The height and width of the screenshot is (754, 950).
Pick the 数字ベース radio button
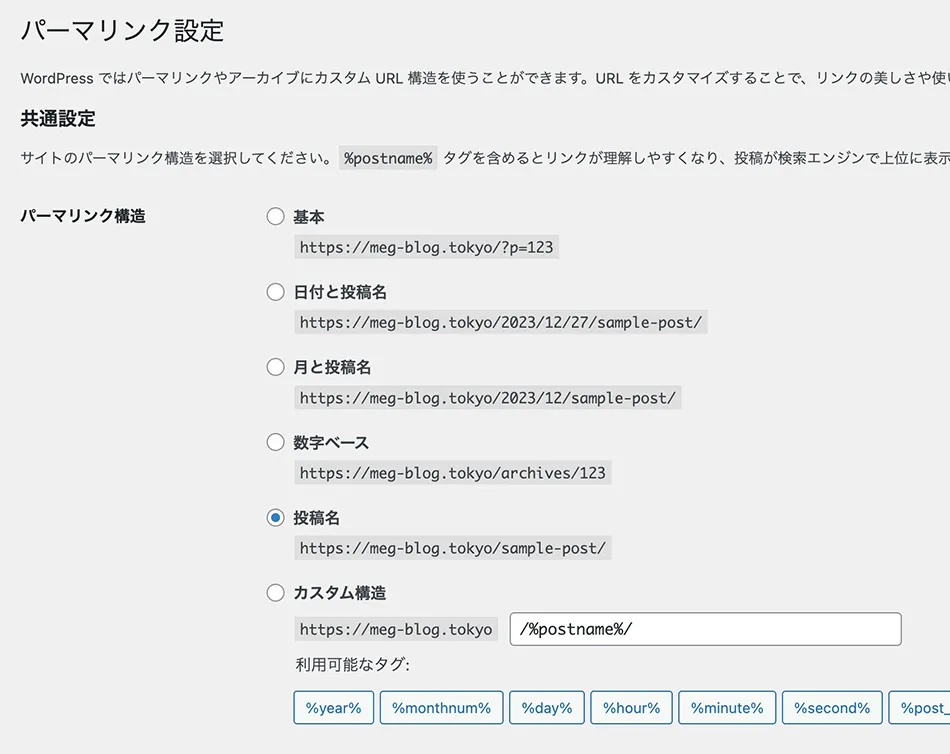[276, 442]
